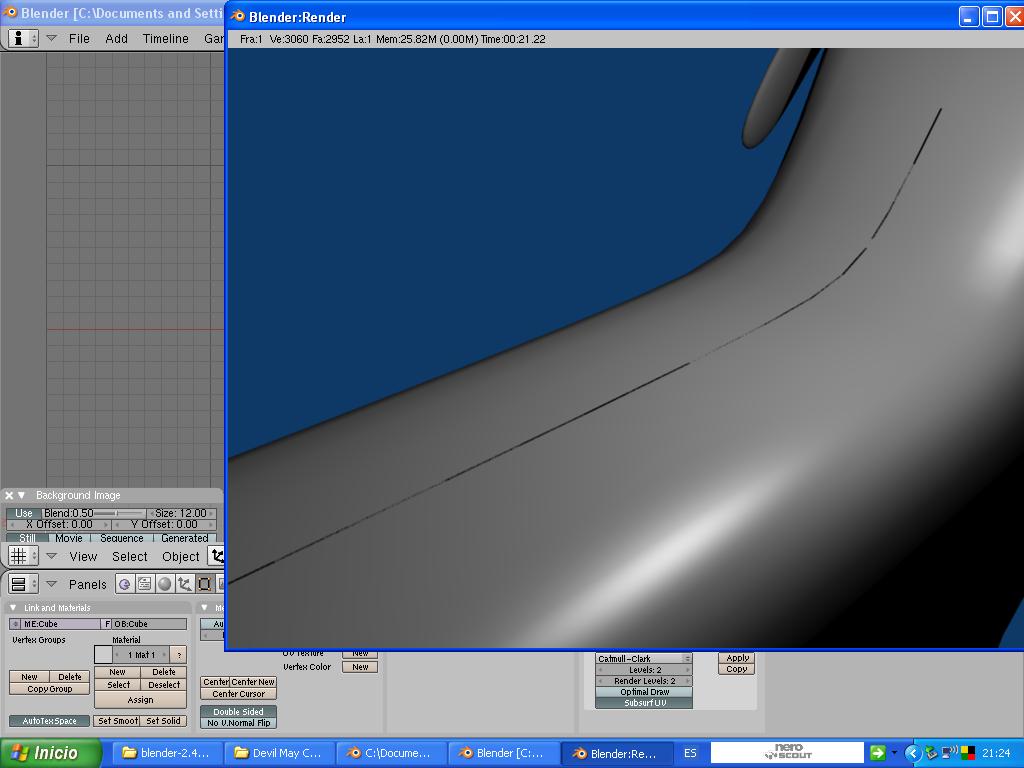Click the Blend slider in Background Image
Image resolution: width=1024 pixels, height=768 pixels.
tap(94, 513)
